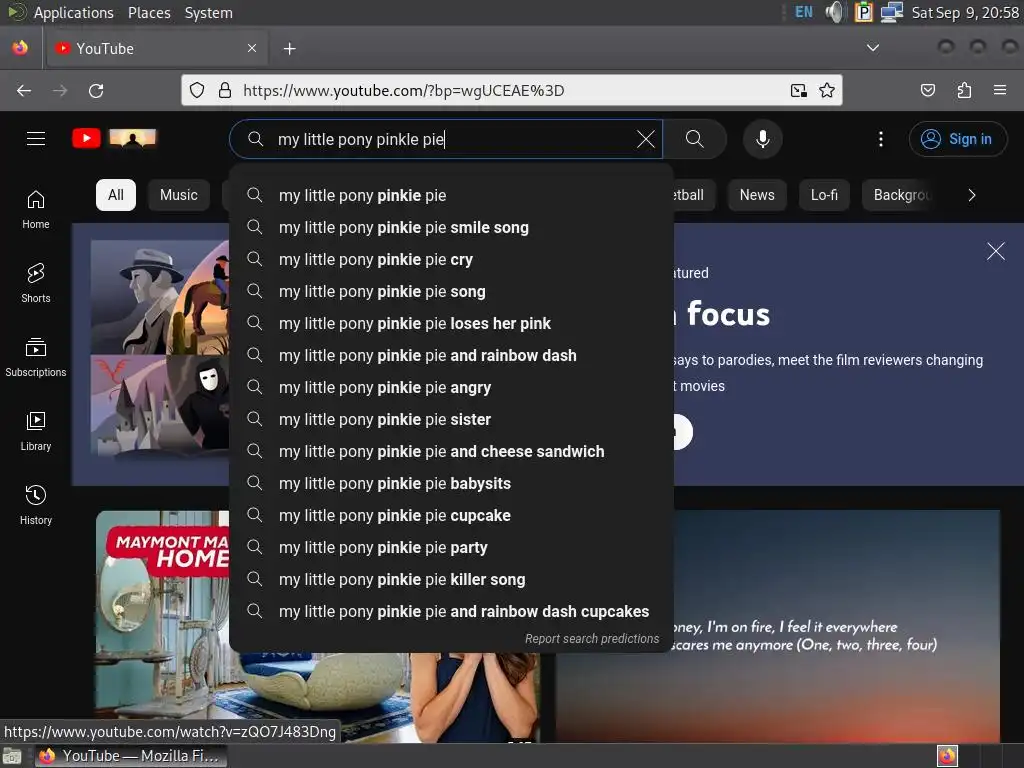The width and height of the screenshot is (1024, 768).
Task: Choose suggestion 'my little pony pinkie pie song'
Action: point(451,291)
